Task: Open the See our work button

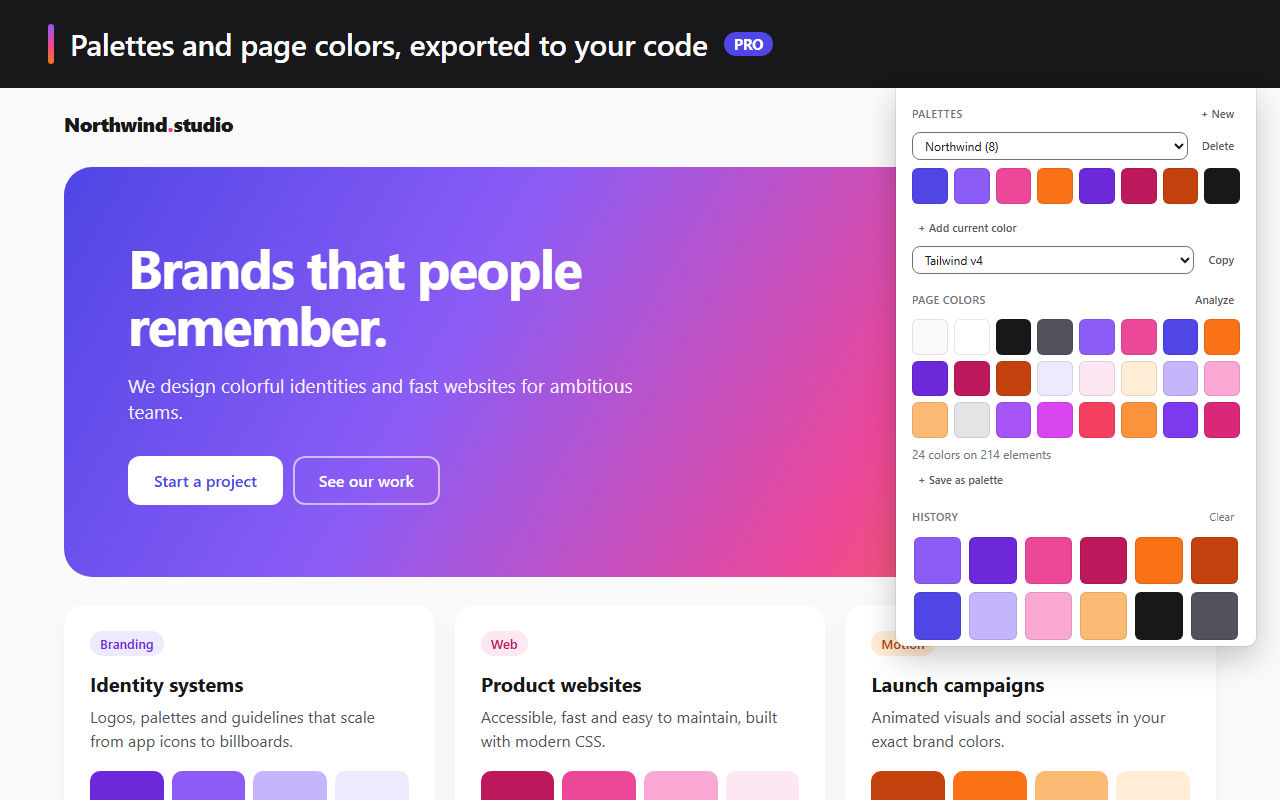Action: point(366,481)
